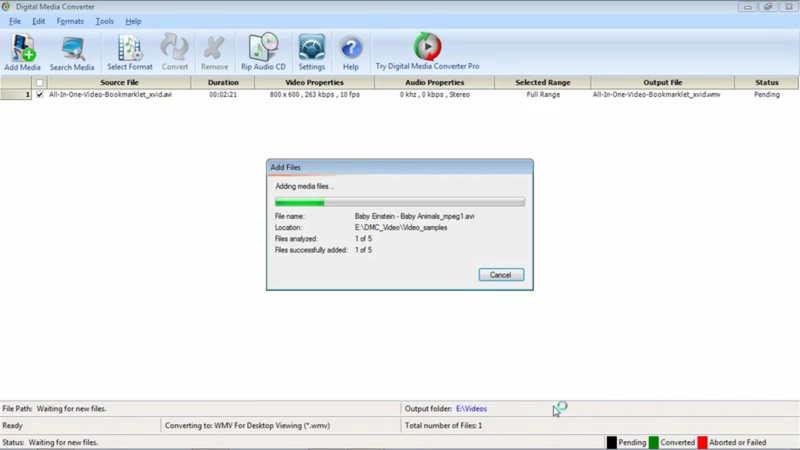Click the Convert toolbar icon

(x=174, y=52)
